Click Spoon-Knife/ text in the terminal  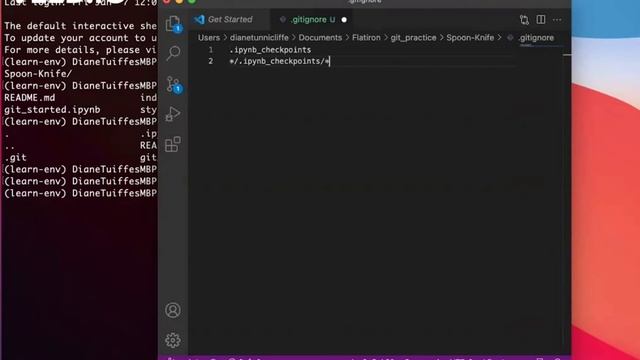(x=38, y=74)
